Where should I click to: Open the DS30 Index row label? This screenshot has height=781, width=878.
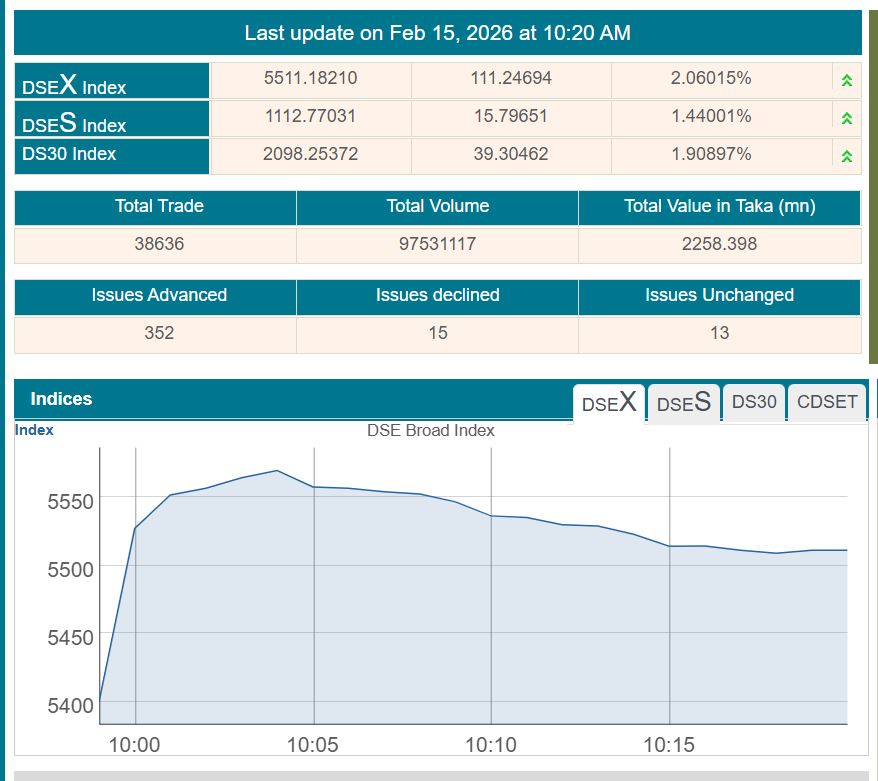[x=69, y=154]
